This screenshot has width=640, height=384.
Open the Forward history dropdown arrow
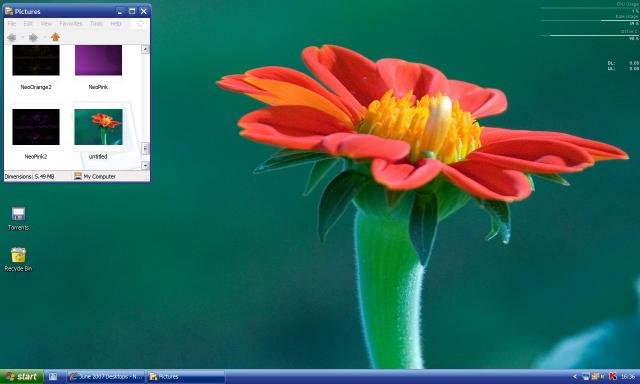click(44, 38)
